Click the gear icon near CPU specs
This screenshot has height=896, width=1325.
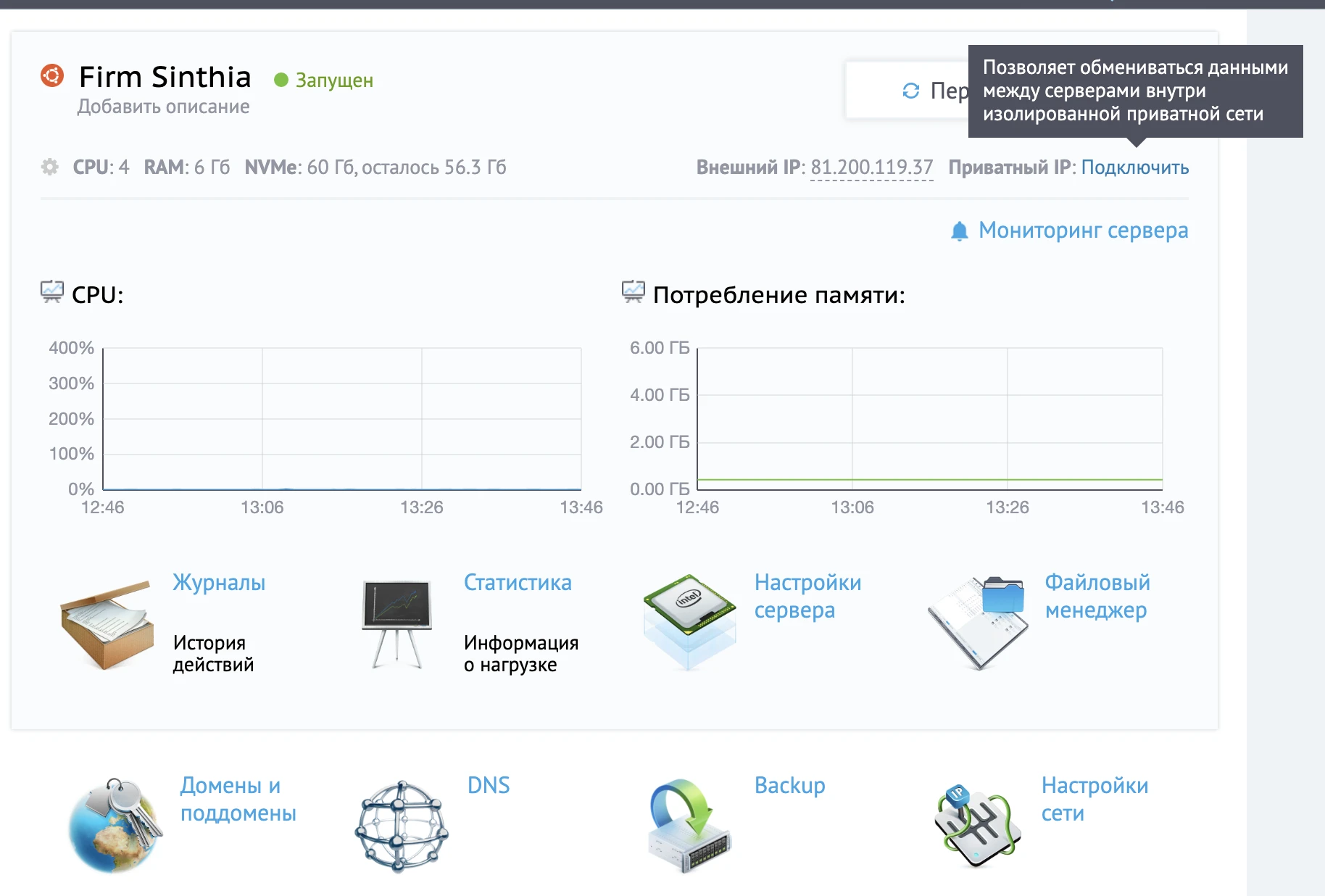tap(49, 167)
